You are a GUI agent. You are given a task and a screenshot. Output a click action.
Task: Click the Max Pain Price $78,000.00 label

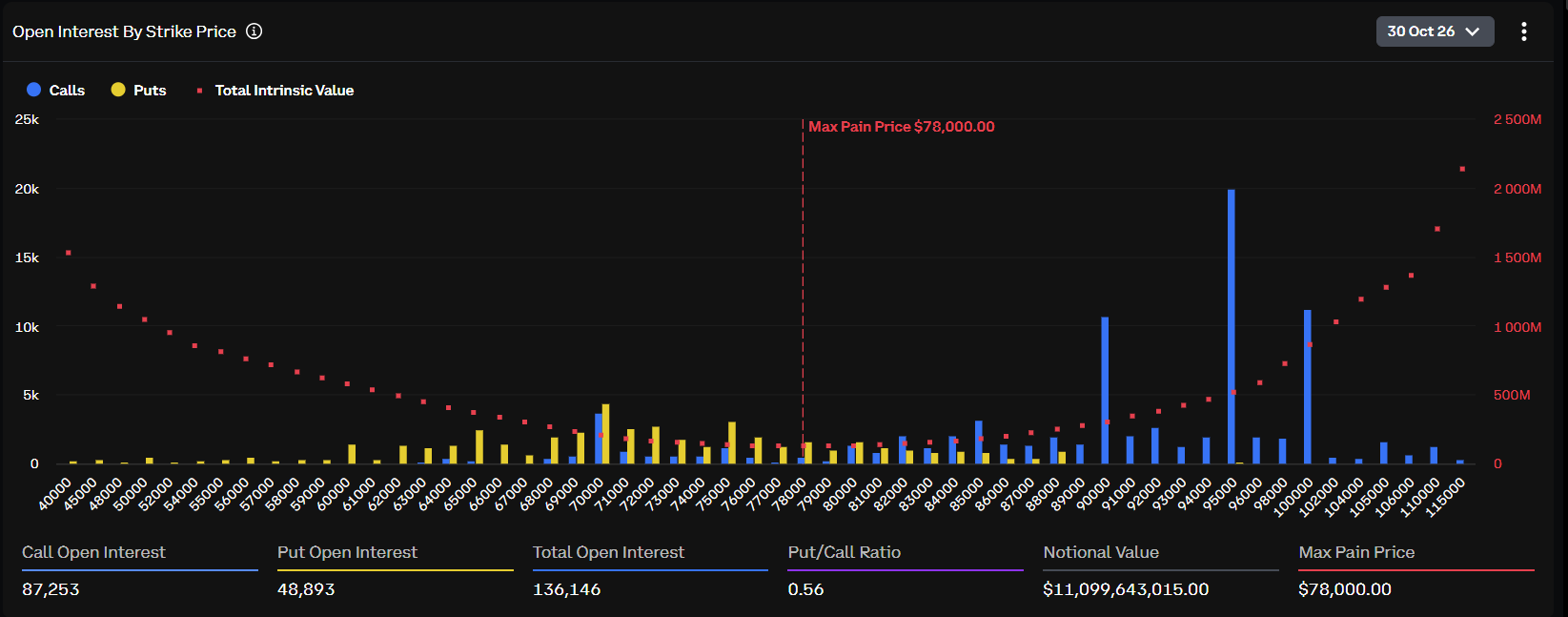tap(902, 127)
